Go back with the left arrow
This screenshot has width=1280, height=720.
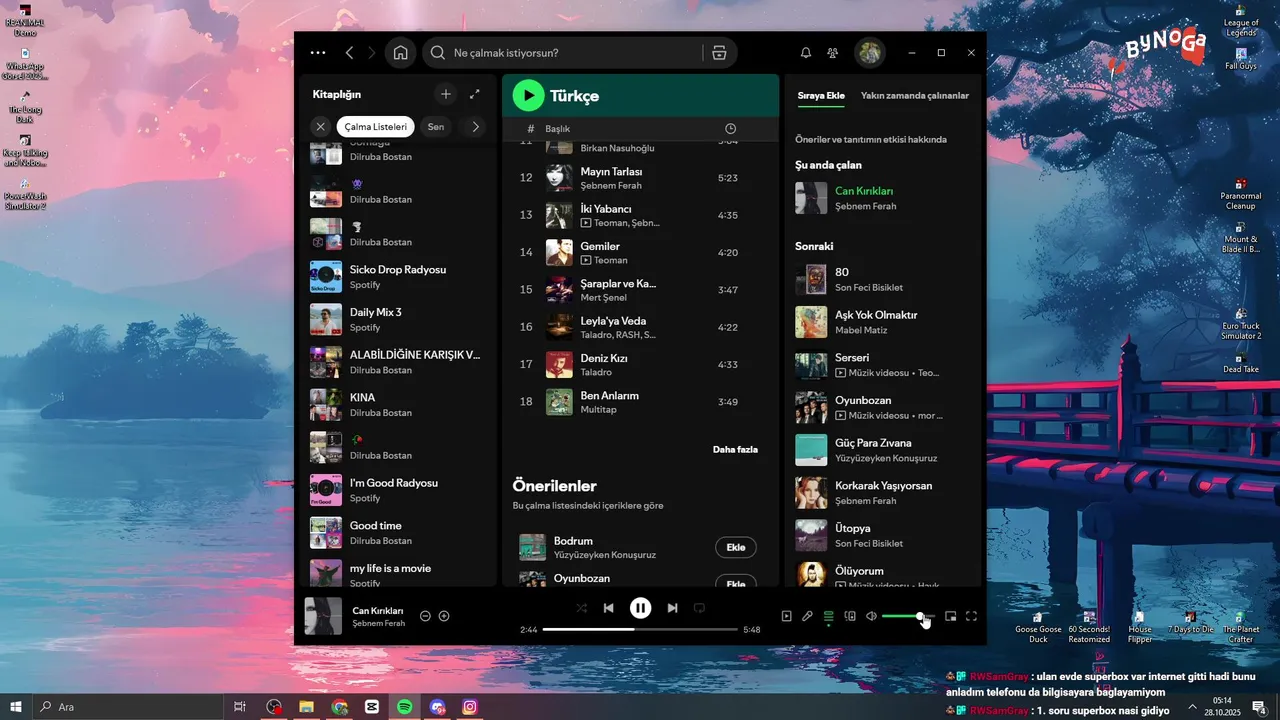click(349, 53)
